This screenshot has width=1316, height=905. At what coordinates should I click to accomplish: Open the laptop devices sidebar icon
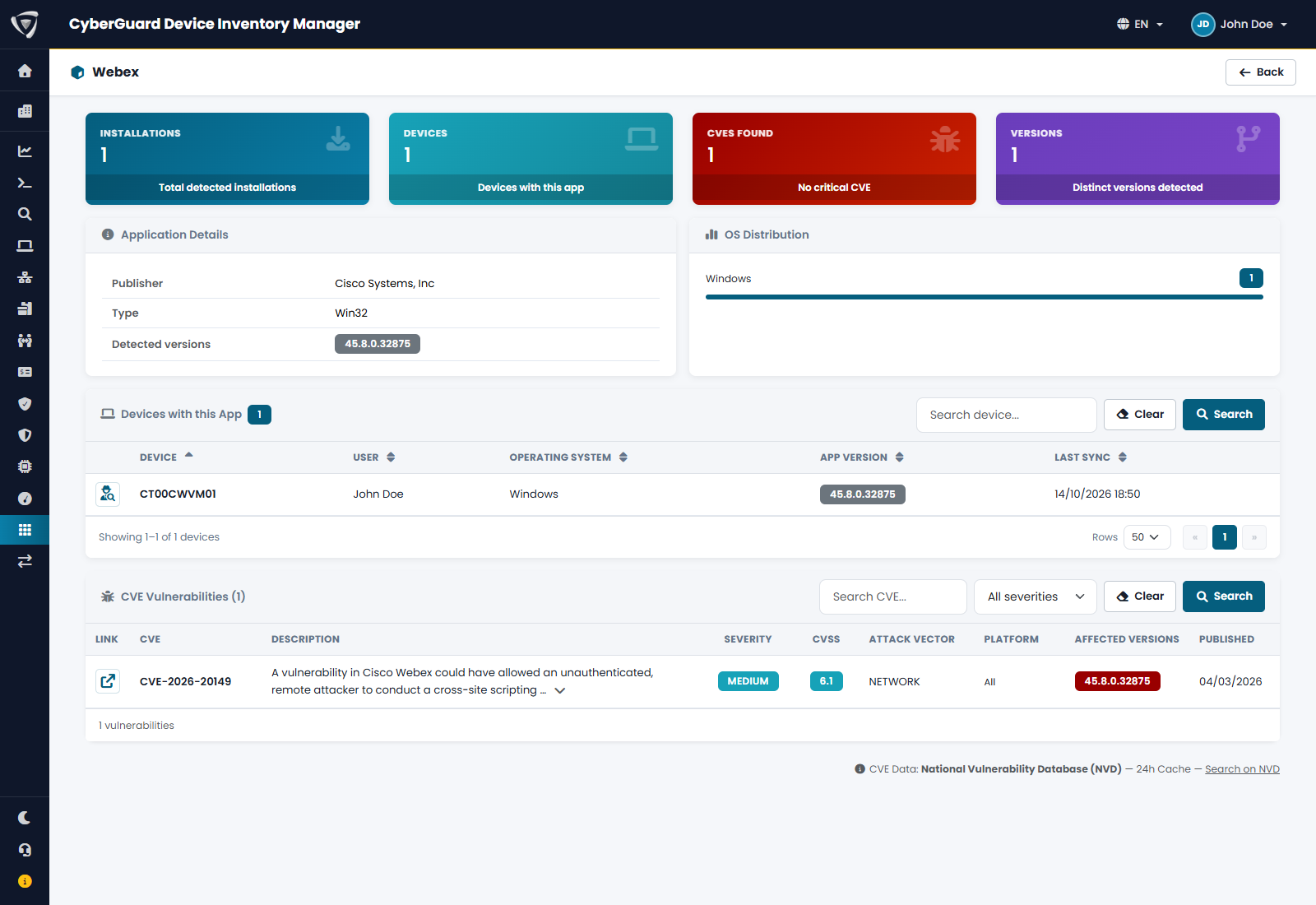point(25,246)
